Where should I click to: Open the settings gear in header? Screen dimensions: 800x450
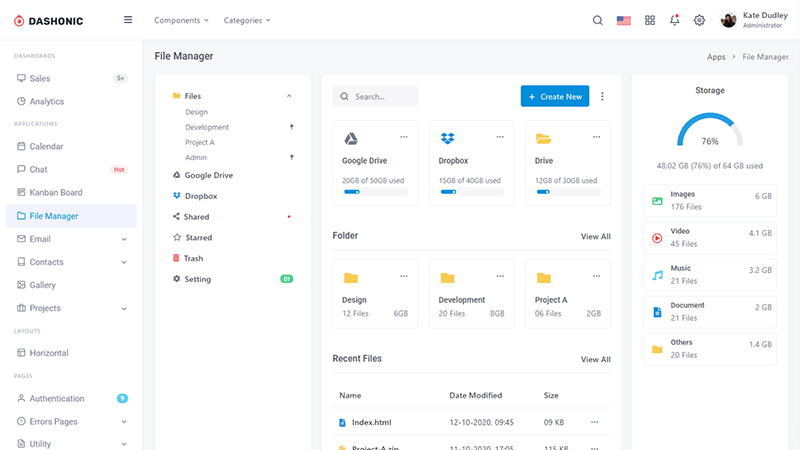(699, 20)
